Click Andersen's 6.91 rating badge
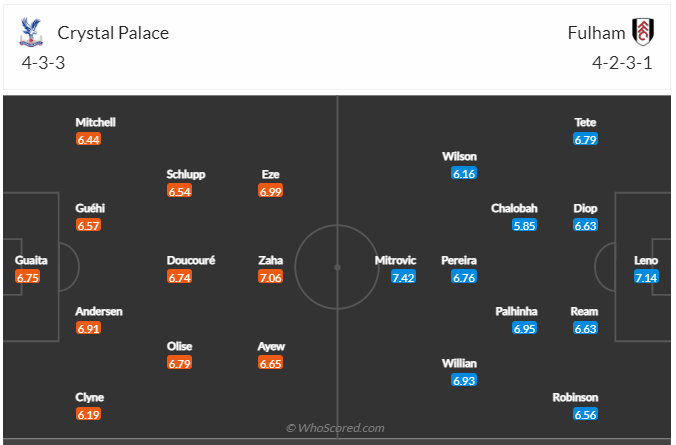This screenshot has height=445, width=676. [x=89, y=328]
